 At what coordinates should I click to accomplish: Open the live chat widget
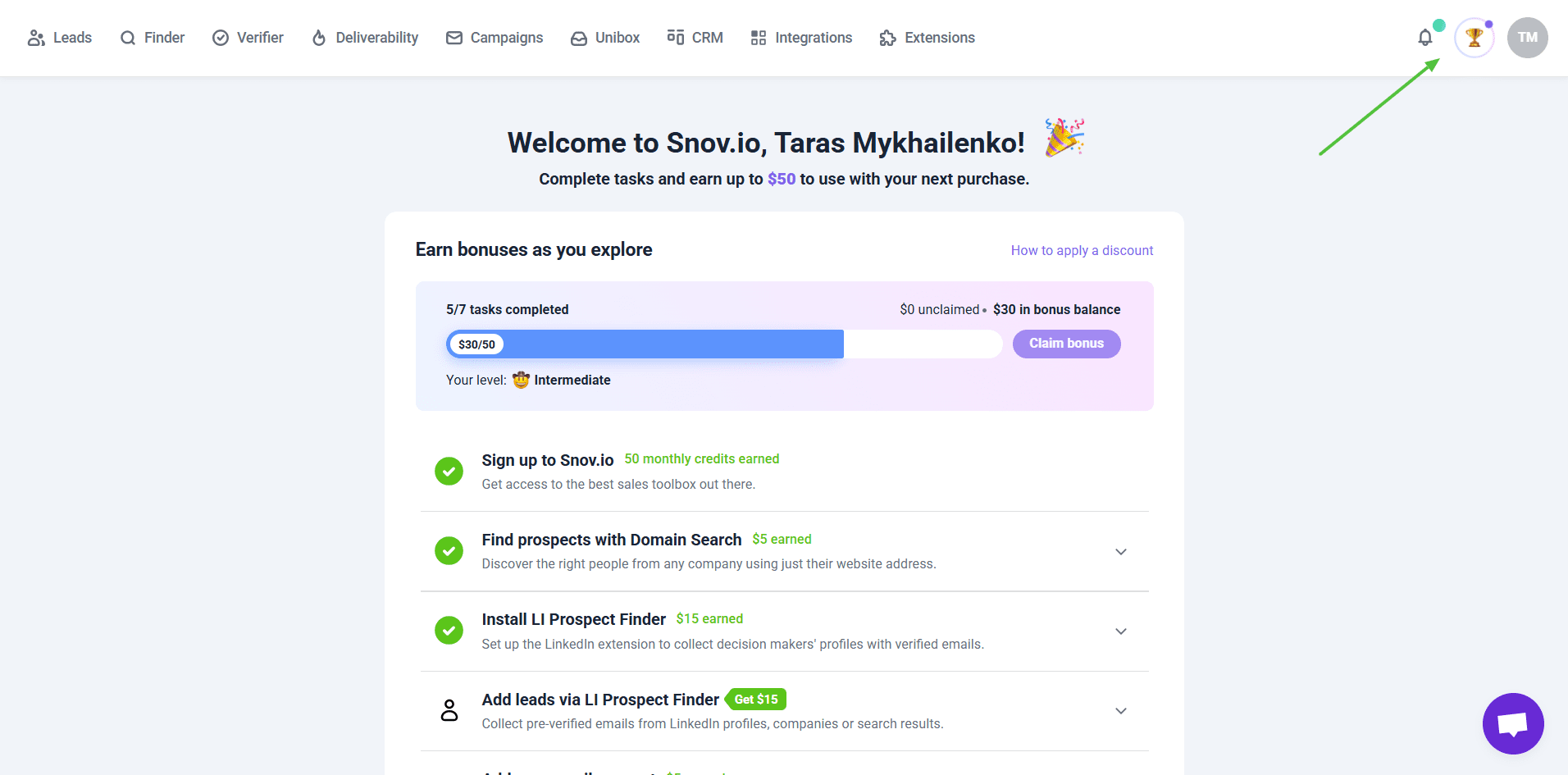(x=1513, y=723)
